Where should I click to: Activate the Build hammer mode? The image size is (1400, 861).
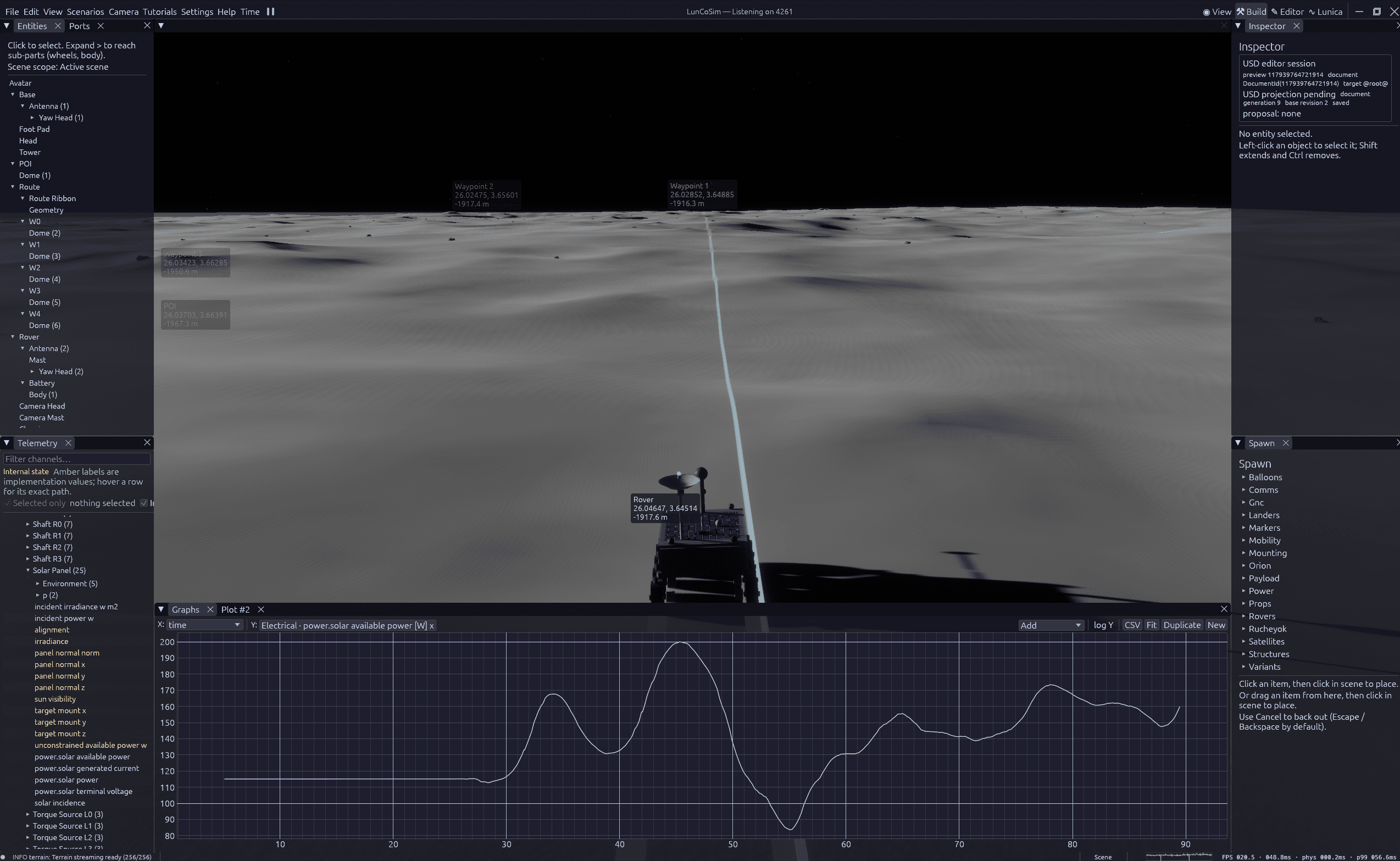pyautogui.click(x=1251, y=12)
